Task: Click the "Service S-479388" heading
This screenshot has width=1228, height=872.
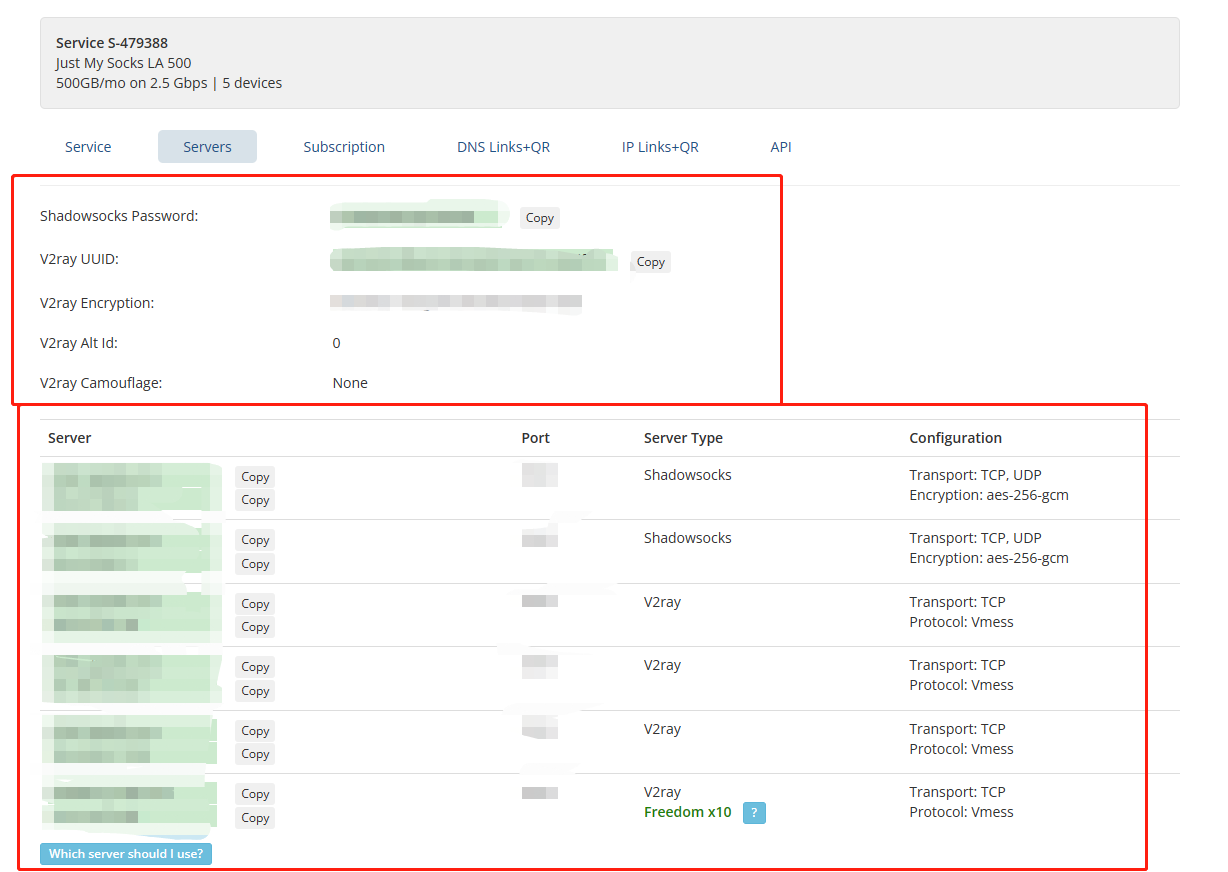Action: point(112,43)
